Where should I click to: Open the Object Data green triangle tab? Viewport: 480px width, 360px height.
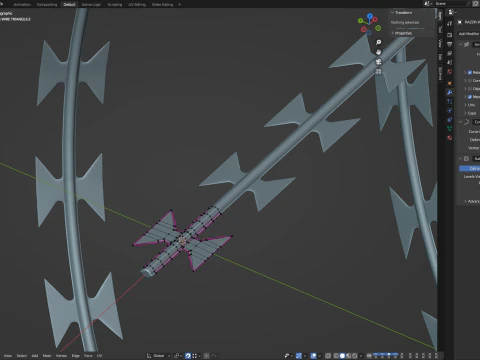pos(450,128)
